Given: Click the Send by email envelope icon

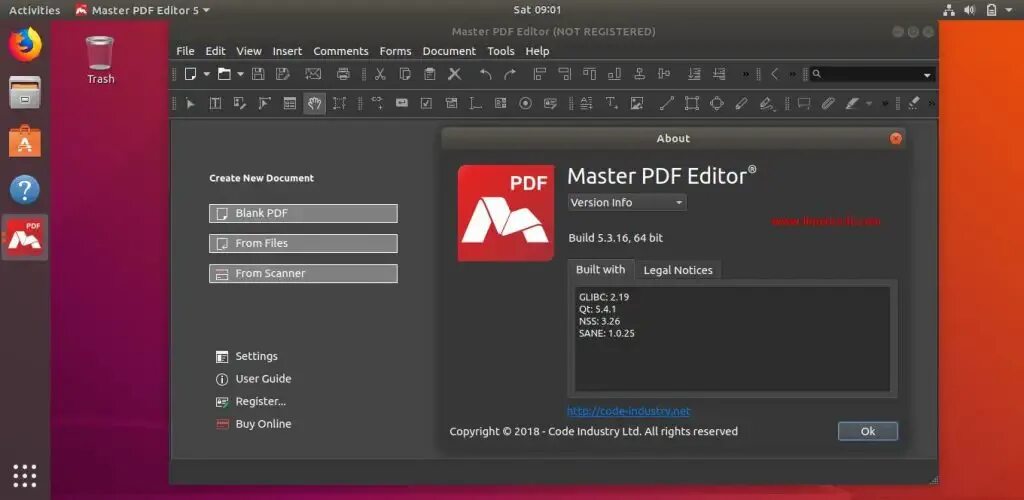Looking at the screenshot, I should (x=313, y=74).
